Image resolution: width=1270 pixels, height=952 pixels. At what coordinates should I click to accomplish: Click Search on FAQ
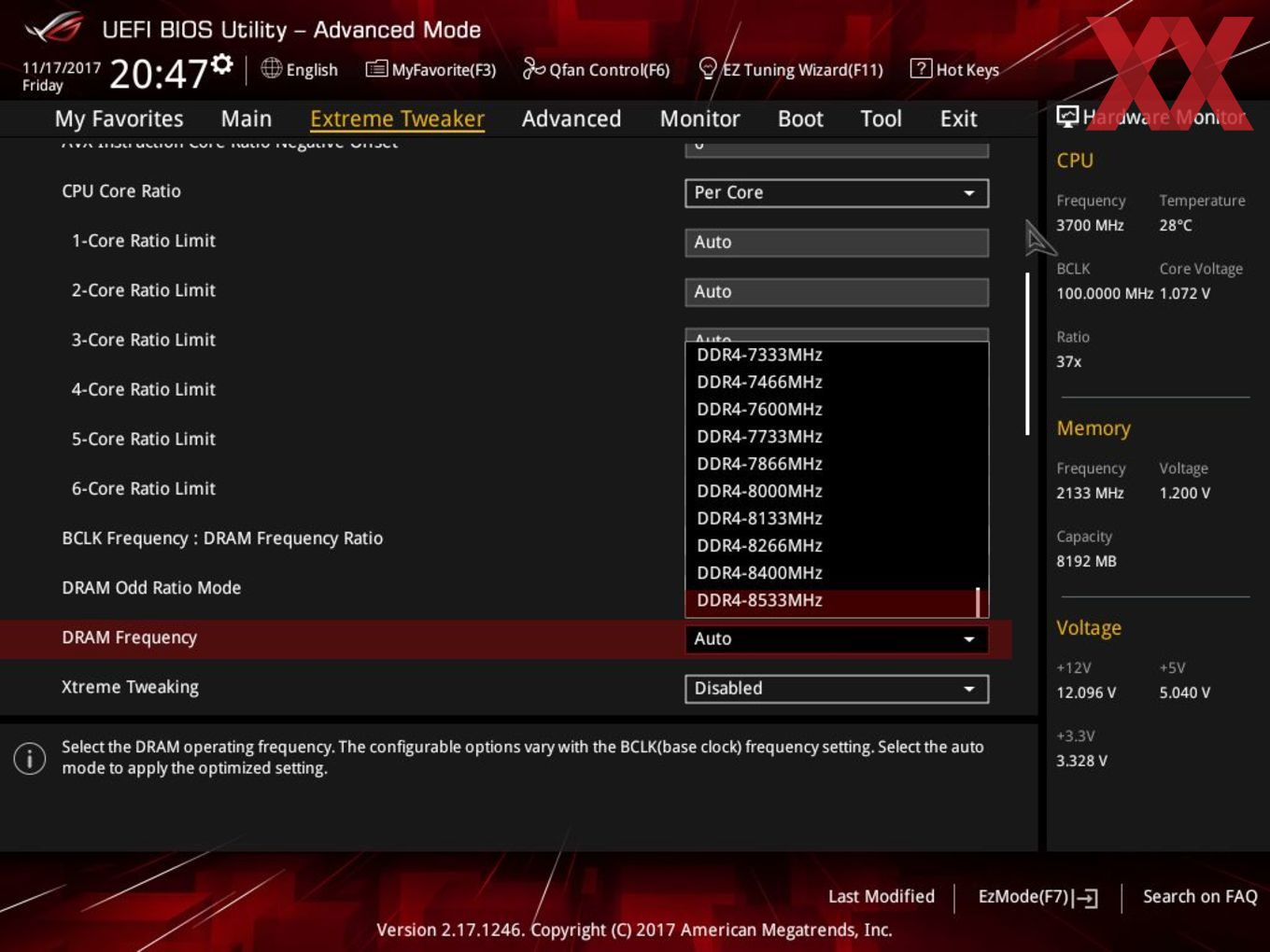point(1200,896)
